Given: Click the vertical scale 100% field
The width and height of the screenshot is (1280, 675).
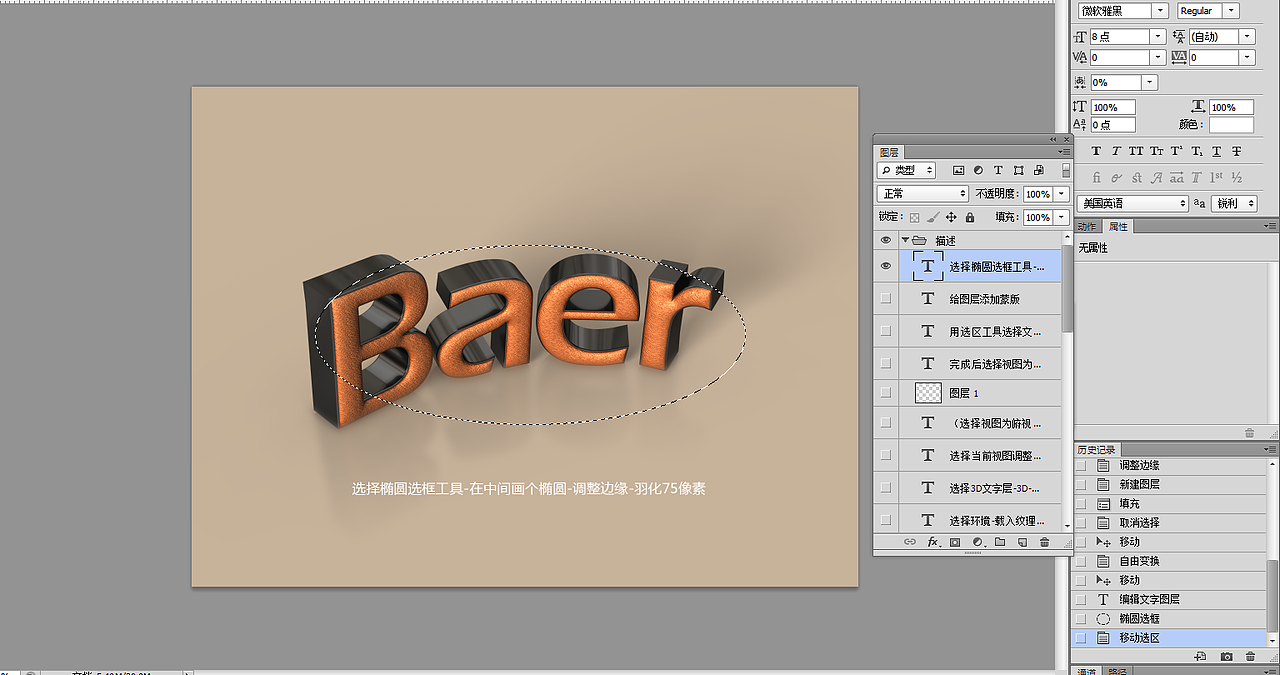Looking at the screenshot, I should click(1113, 107).
